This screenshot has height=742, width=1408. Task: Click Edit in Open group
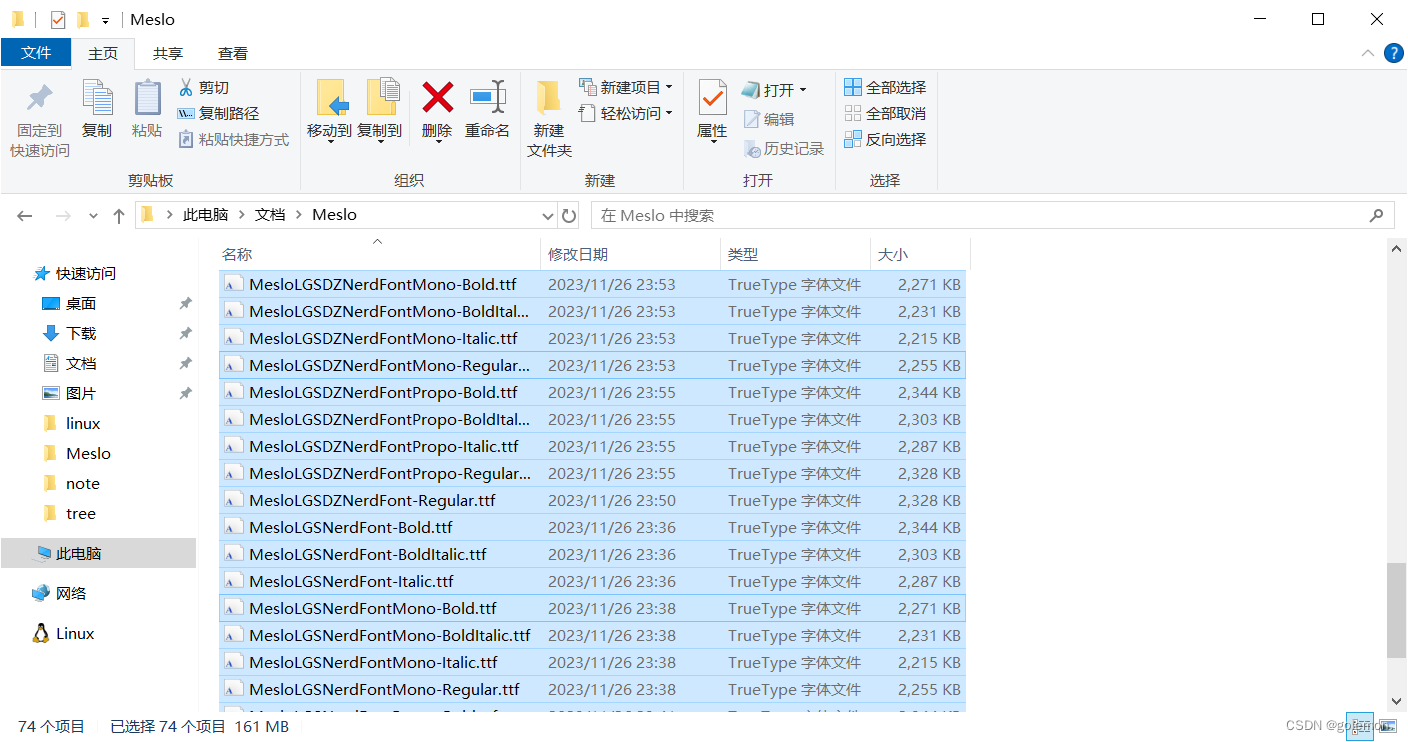(769, 119)
